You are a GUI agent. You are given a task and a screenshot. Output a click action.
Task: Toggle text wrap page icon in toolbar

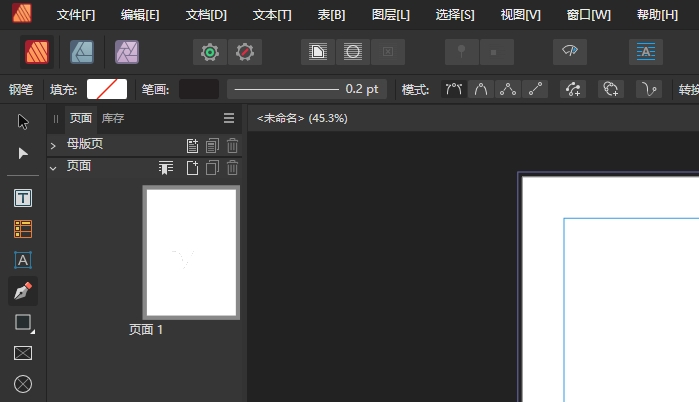(x=318, y=52)
